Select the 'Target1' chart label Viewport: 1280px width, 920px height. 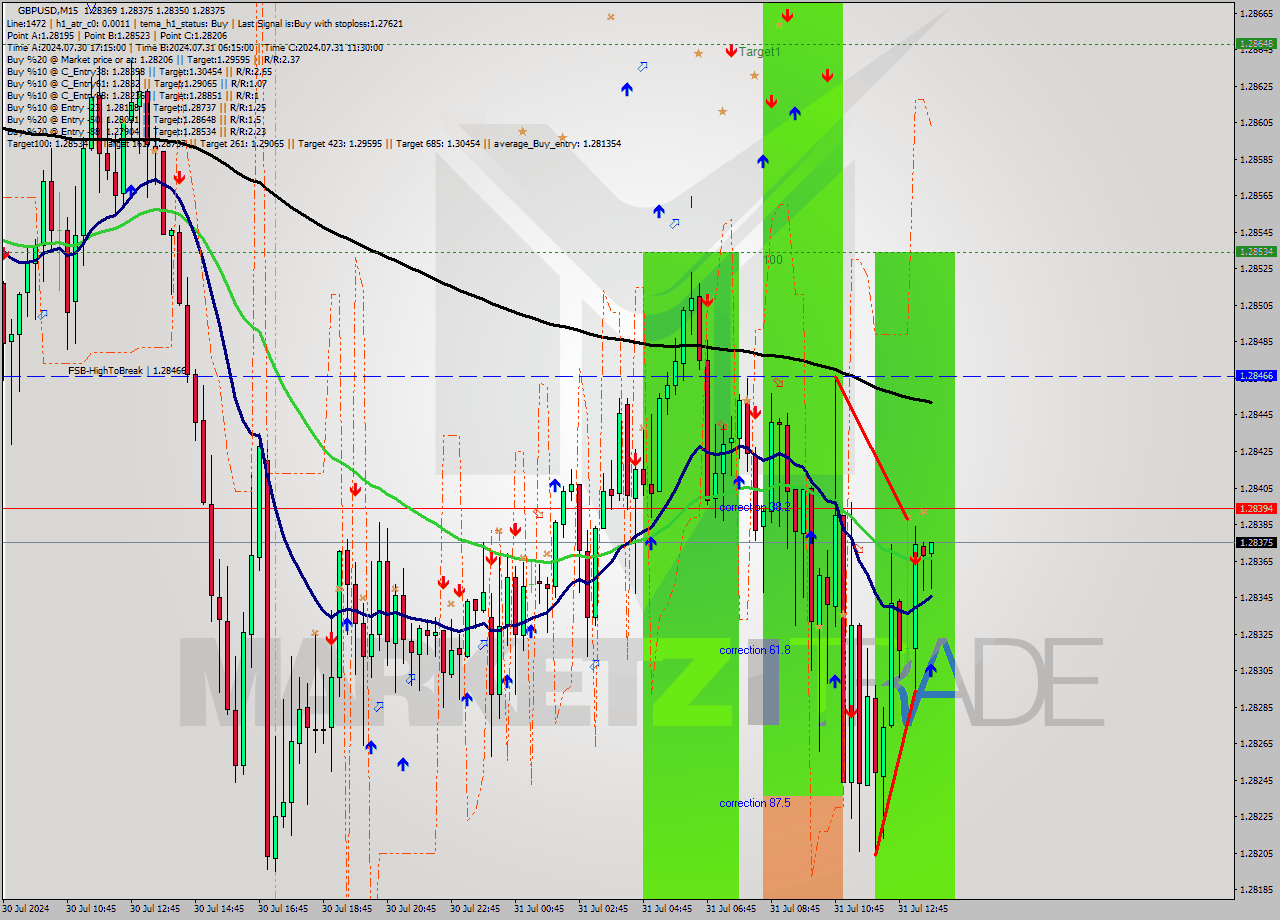[759, 51]
